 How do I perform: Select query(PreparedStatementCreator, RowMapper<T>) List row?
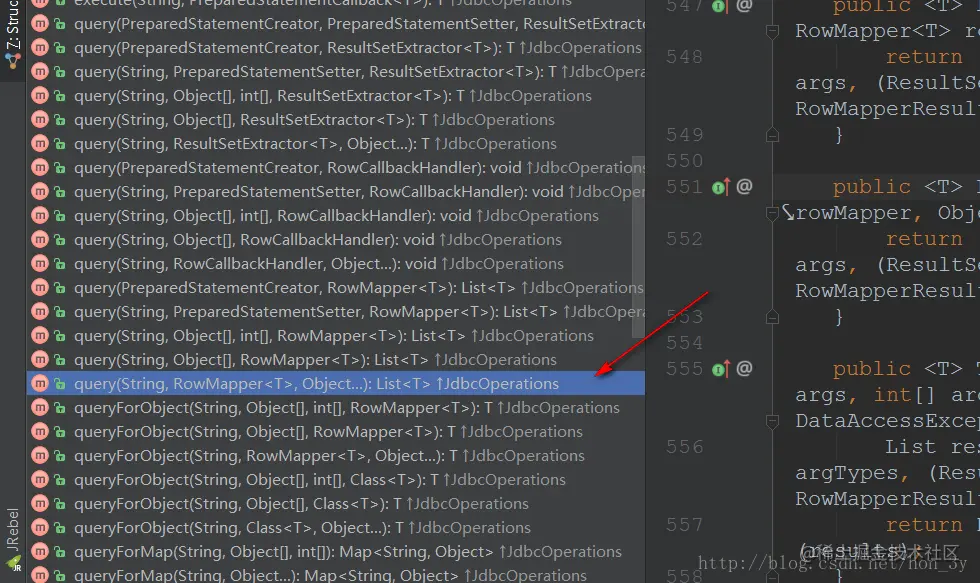[336, 288]
